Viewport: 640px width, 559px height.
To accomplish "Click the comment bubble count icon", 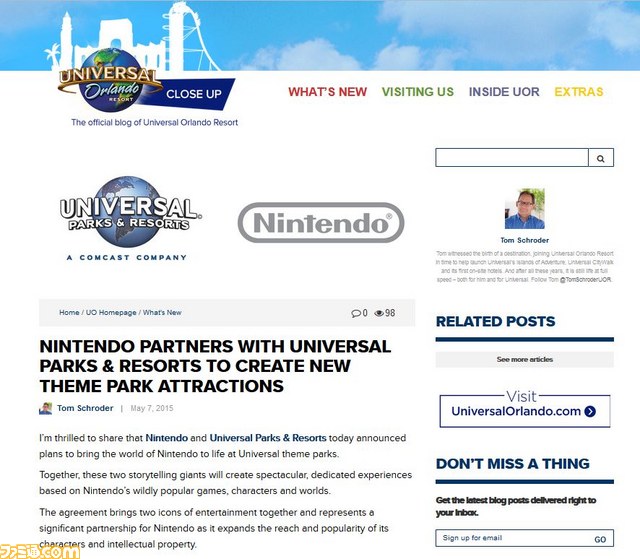I will click(x=356, y=313).
